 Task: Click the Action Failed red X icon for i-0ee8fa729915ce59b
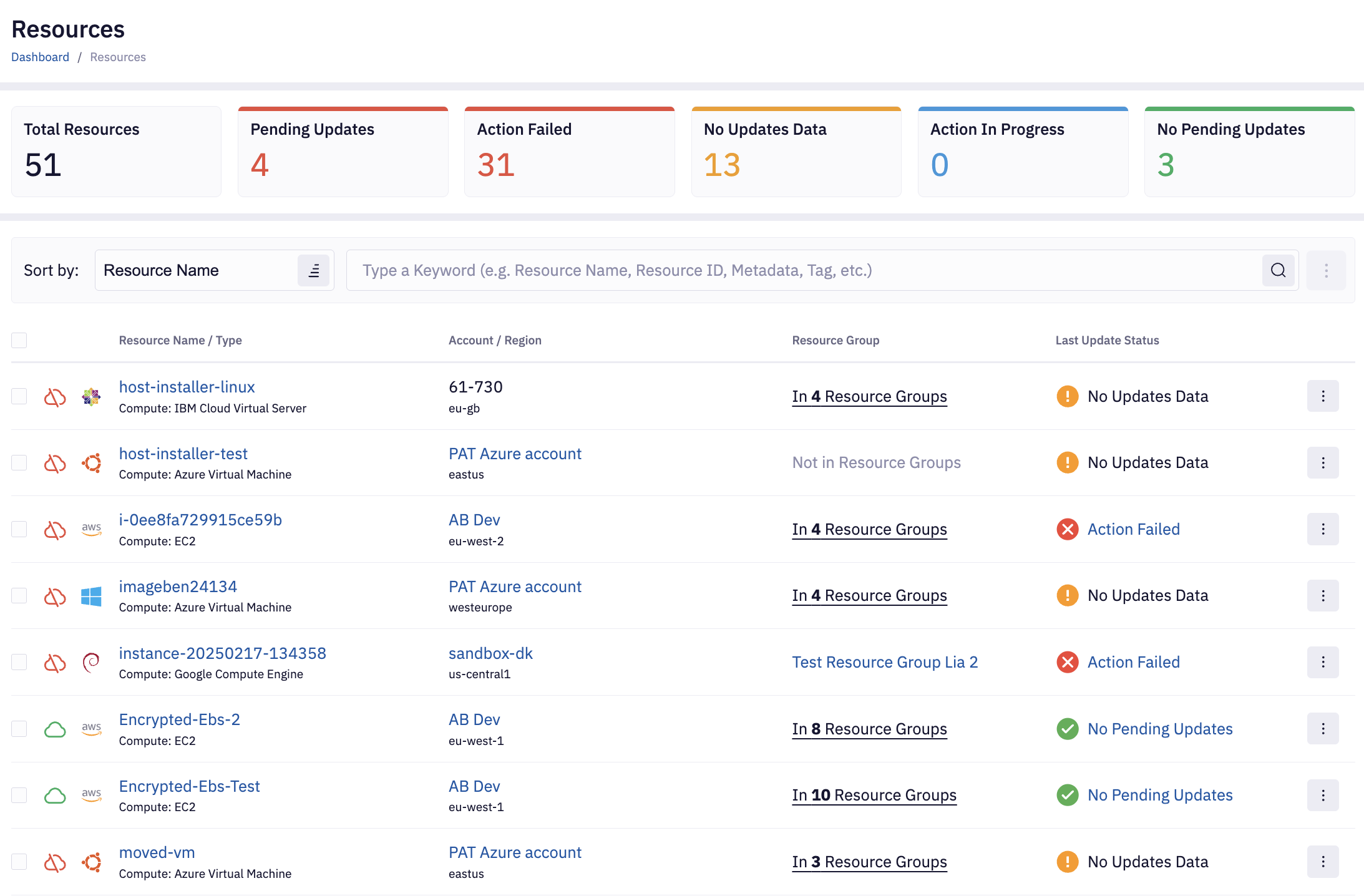[x=1067, y=529]
